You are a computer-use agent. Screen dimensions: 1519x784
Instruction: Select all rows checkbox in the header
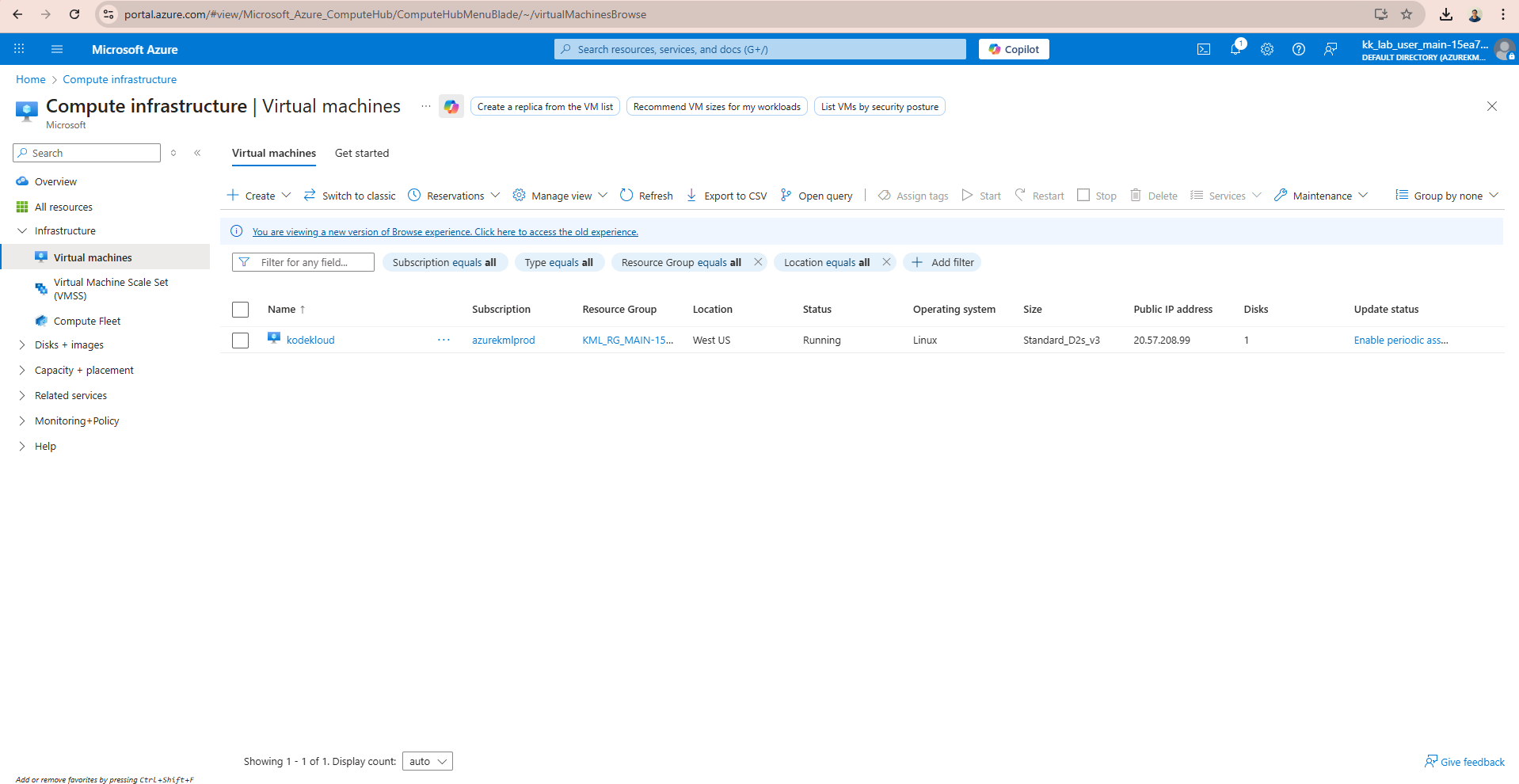pos(241,310)
